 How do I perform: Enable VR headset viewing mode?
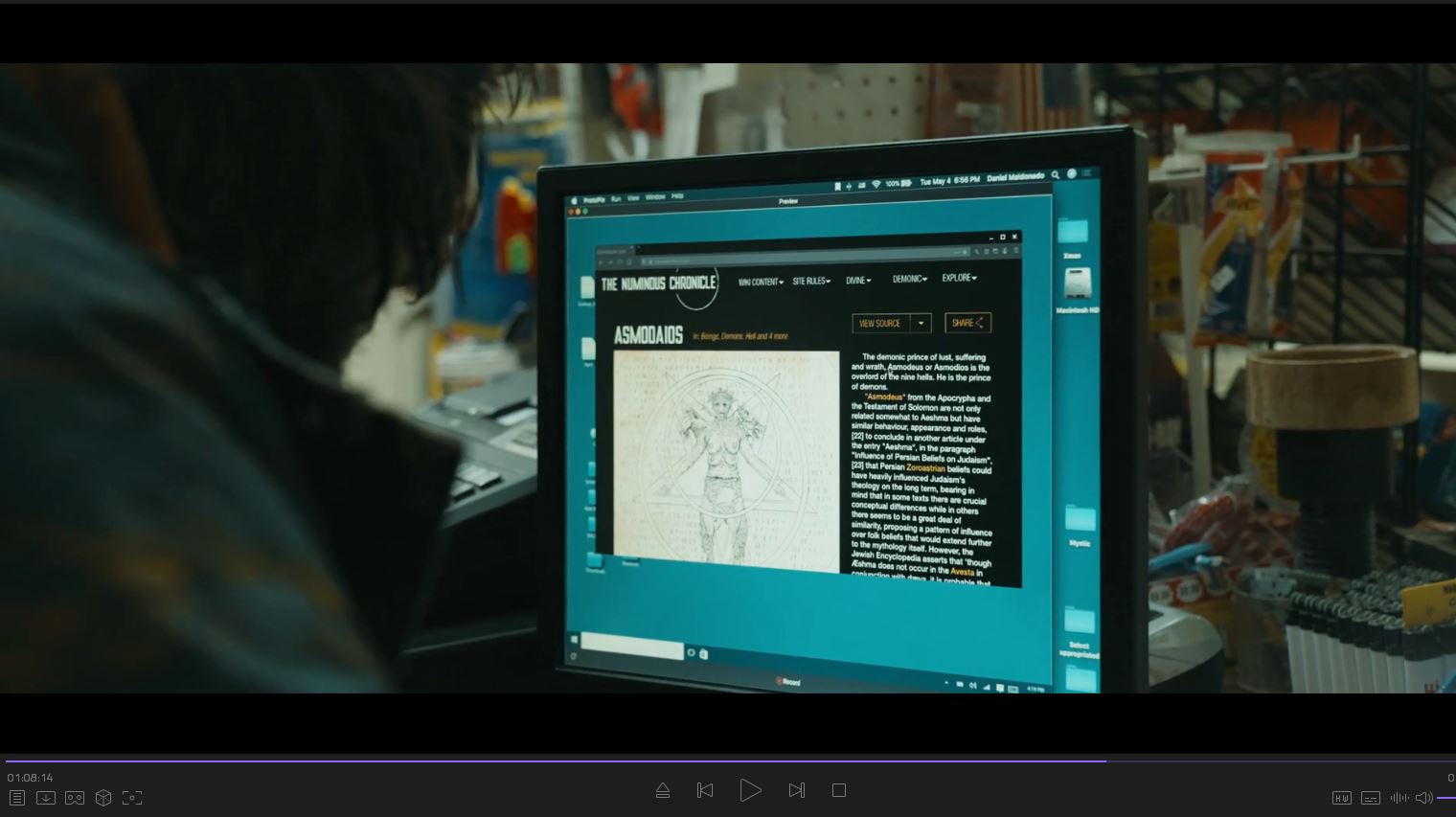pyautogui.click(x=75, y=798)
